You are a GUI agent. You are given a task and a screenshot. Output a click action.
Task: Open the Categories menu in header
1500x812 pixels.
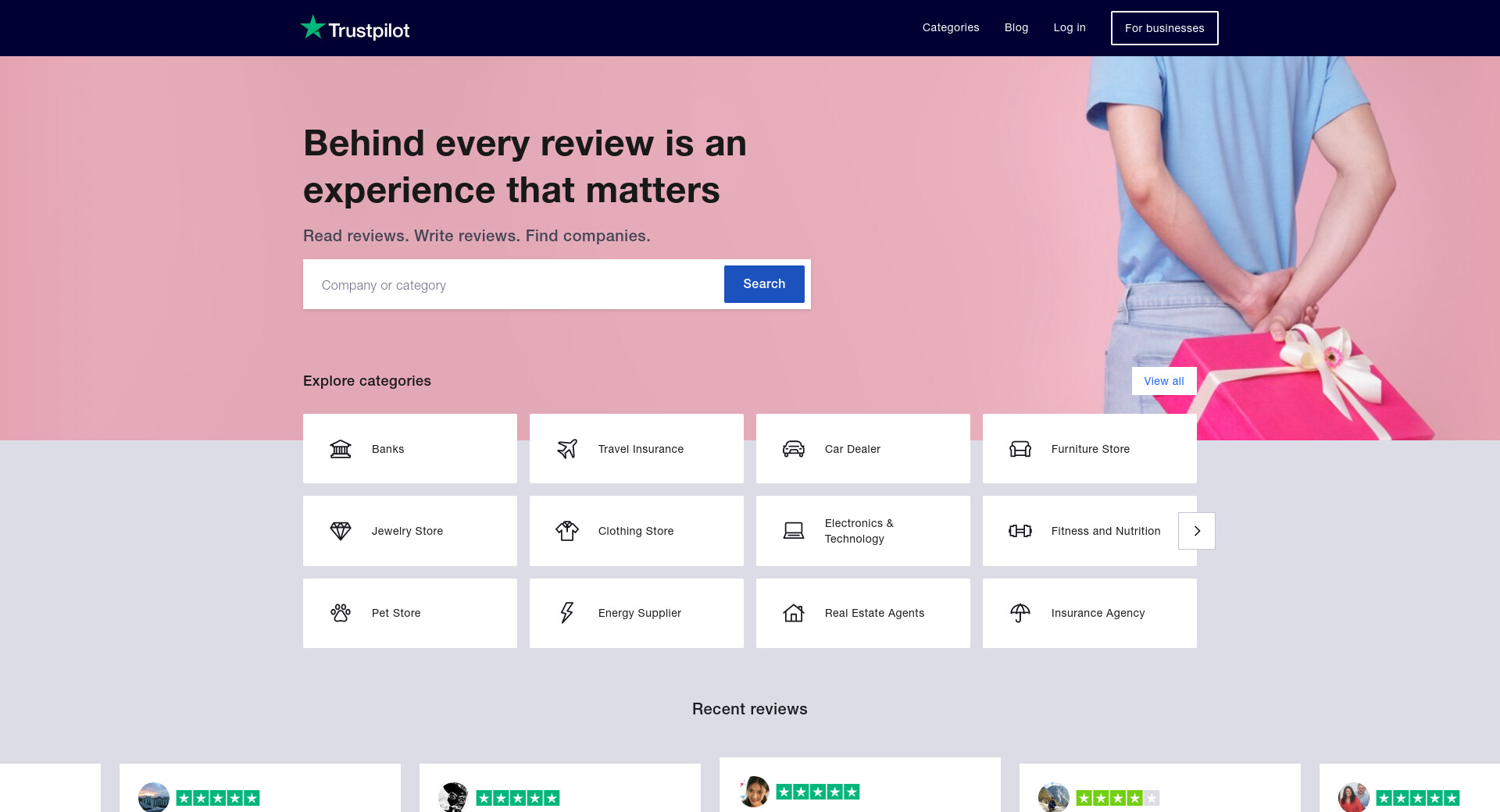pos(951,27)
